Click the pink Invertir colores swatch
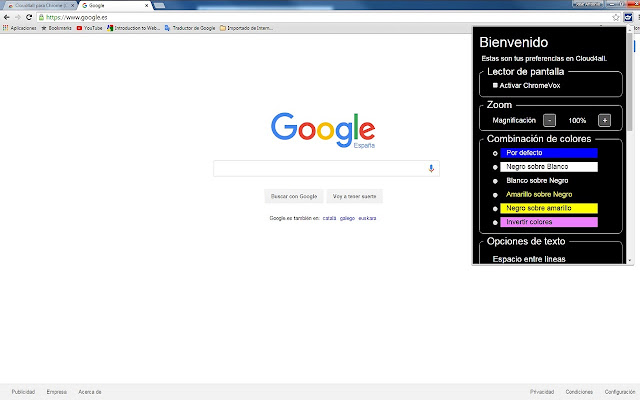The width and height of the screenshot is (640, 400). pyautogui.click(x=549, y=222)
